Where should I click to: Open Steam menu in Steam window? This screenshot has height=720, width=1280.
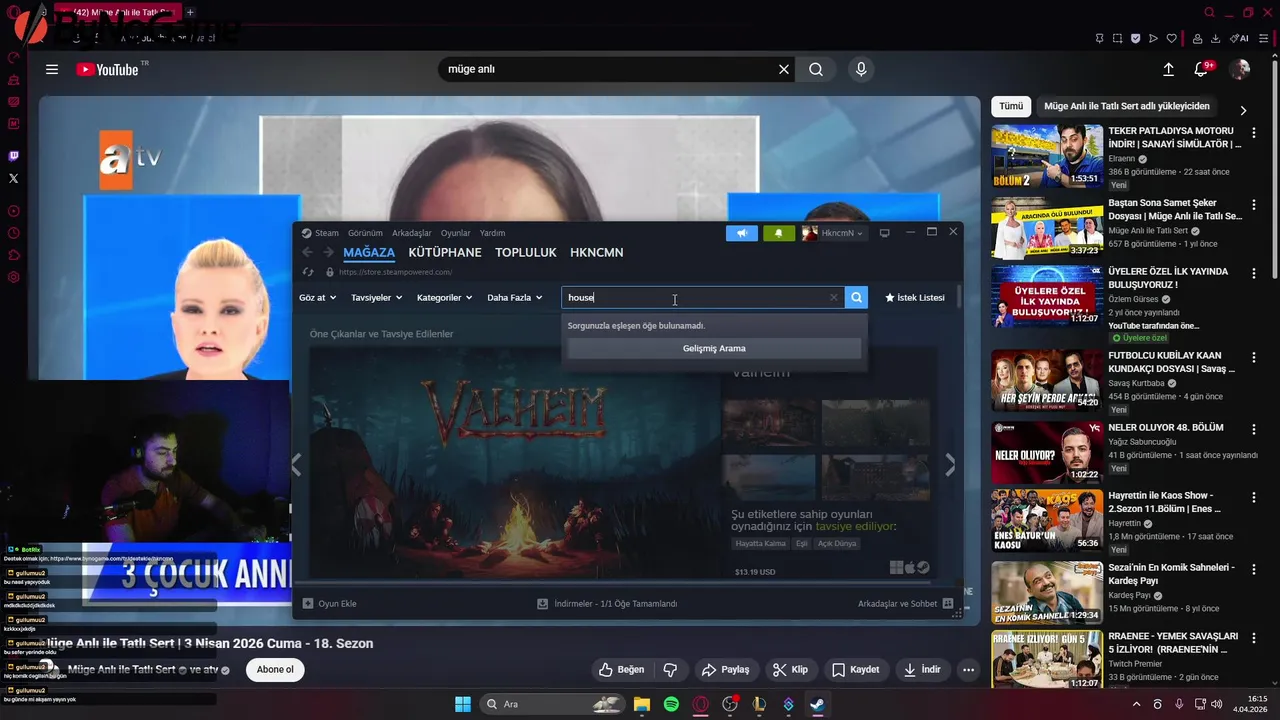pos(327,233)
